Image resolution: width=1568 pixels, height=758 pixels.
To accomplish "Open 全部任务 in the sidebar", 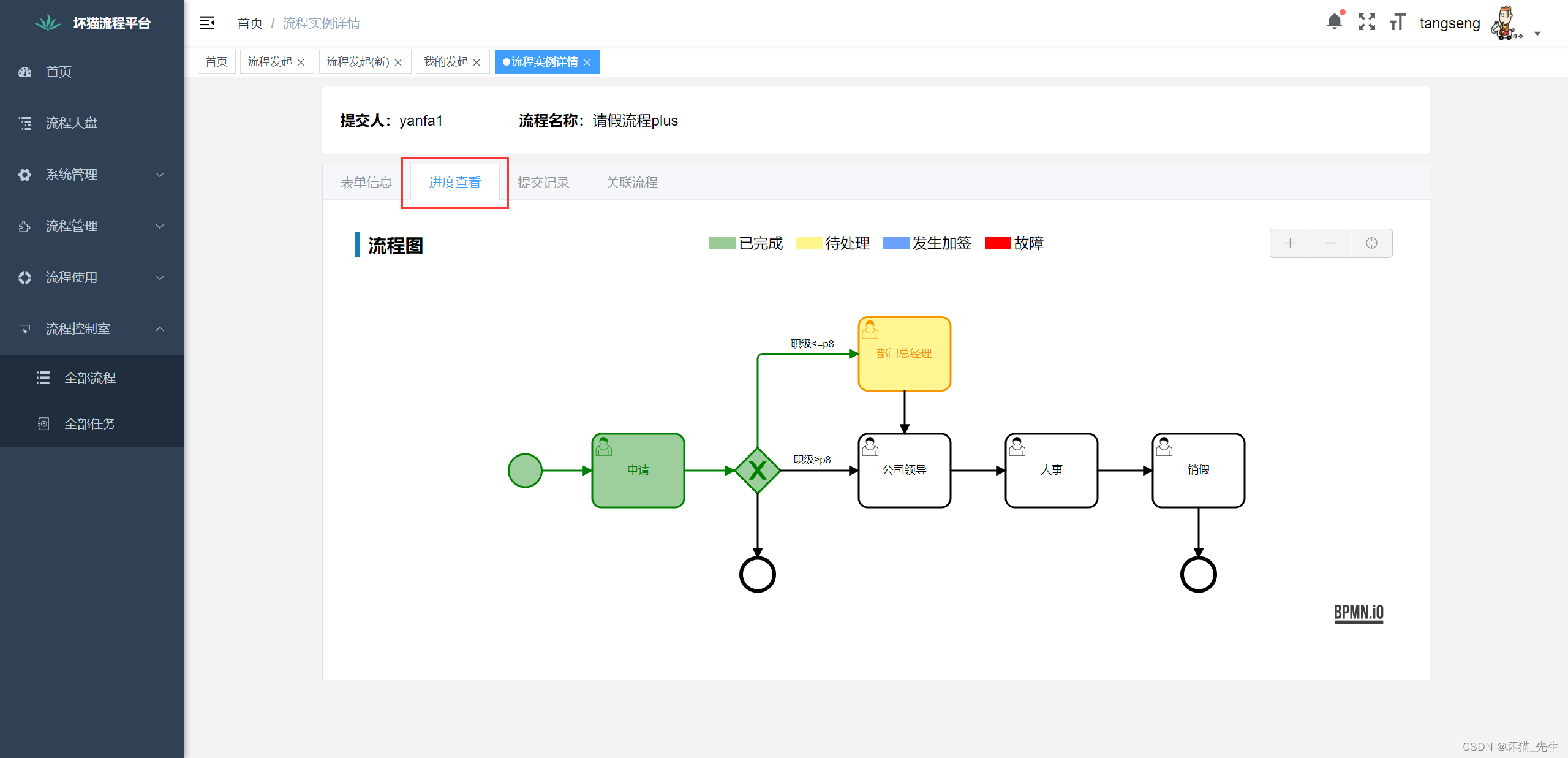I will pos(90,423).
